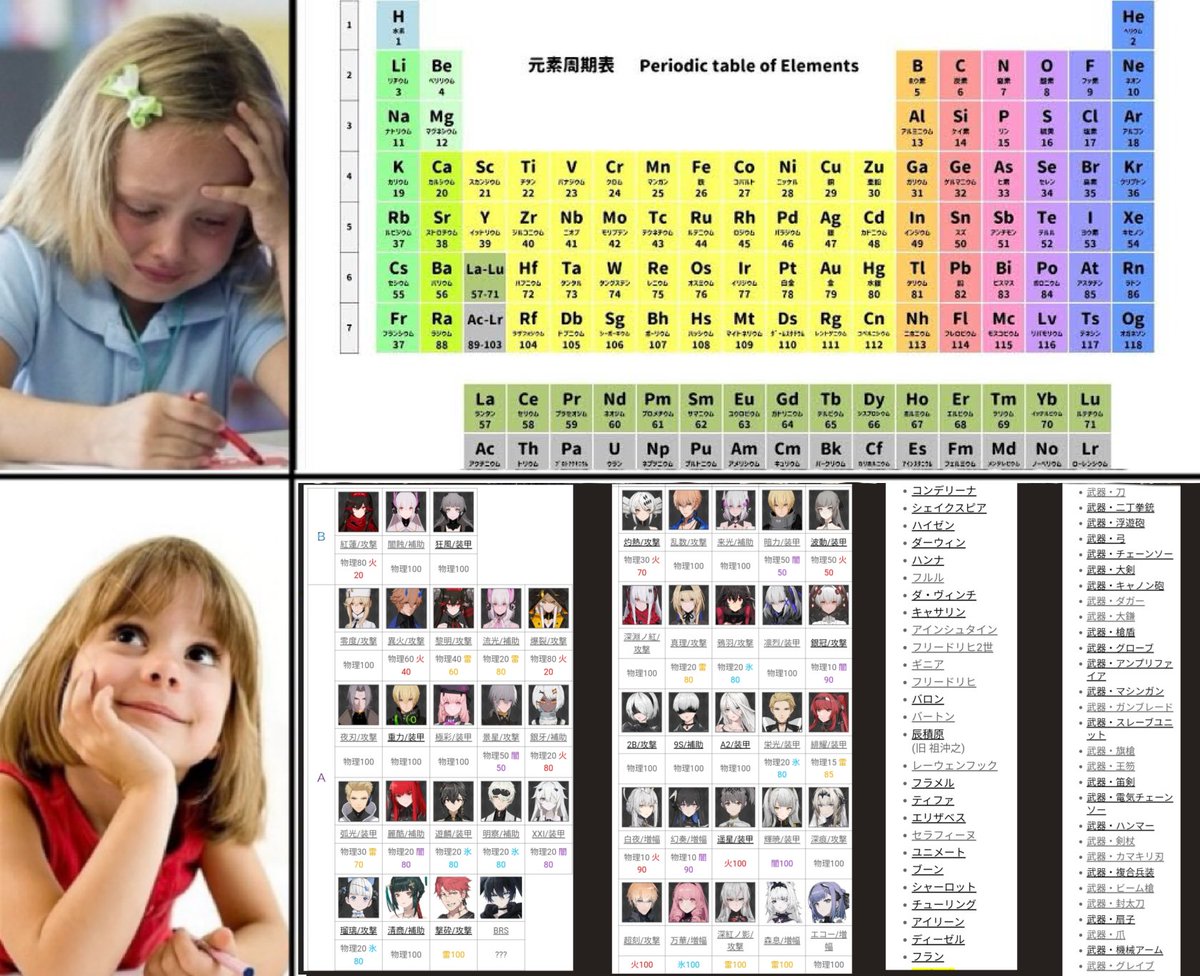This screenshot has width=1200, height=976.
Task: Click the portrait above 黎明/攻撃
Action: (453, 608)
